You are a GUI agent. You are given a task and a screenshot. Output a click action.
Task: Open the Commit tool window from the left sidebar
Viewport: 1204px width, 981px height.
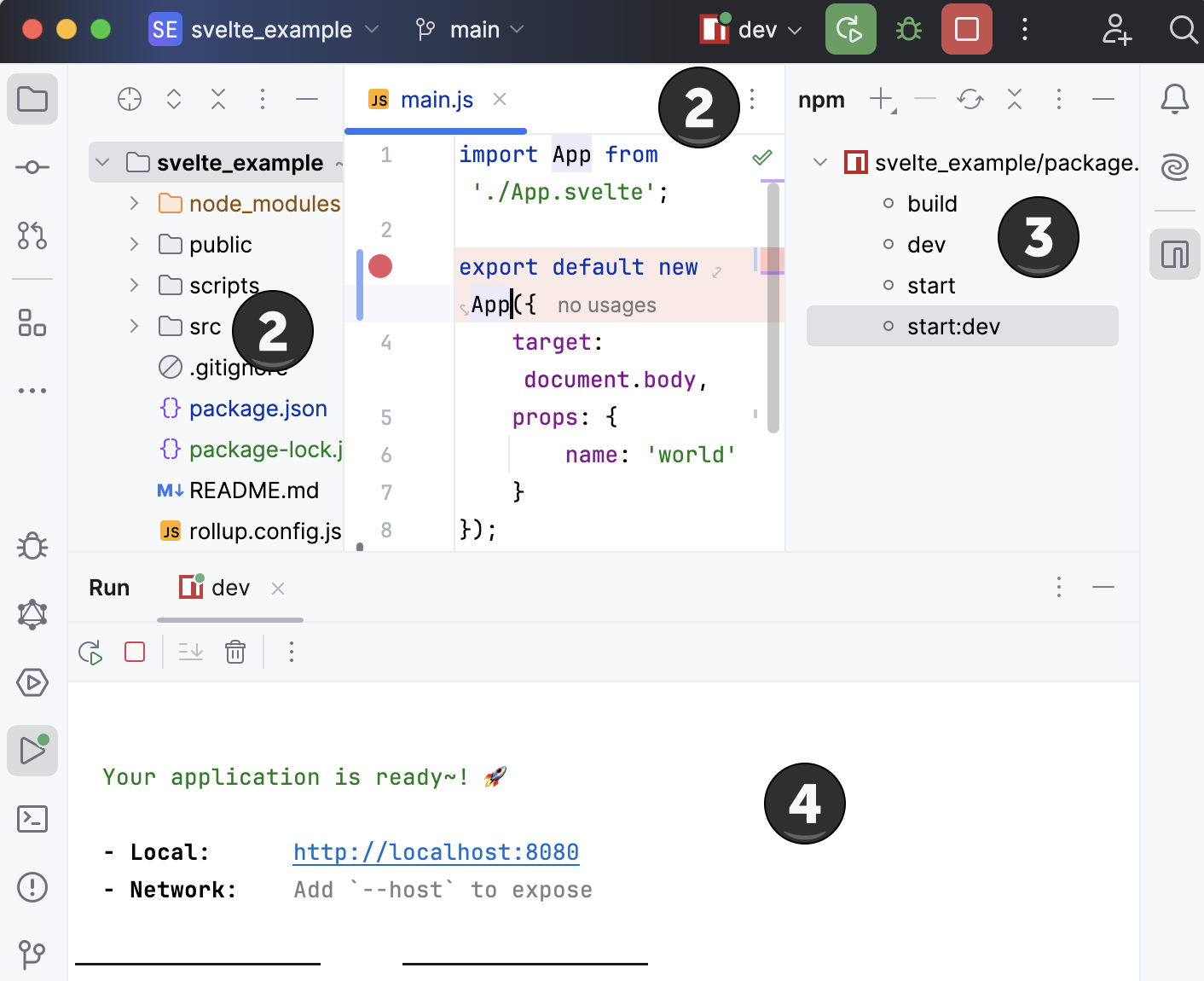[x=32, y=167]
